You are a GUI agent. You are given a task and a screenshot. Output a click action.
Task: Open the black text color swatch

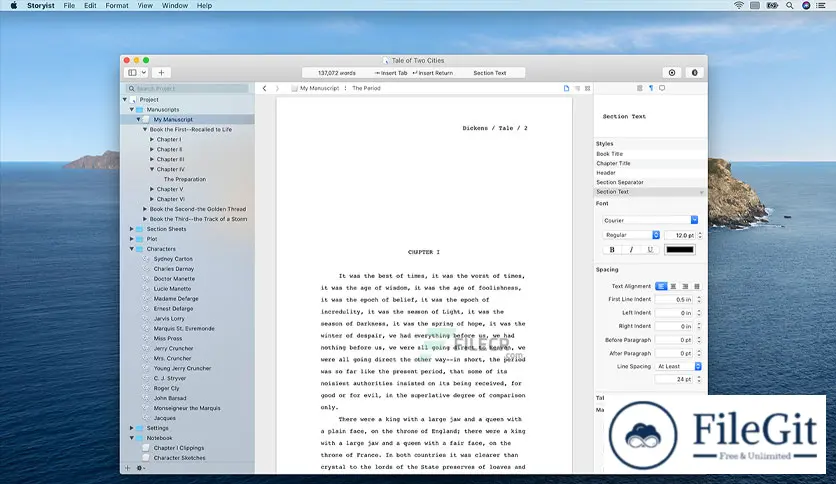pyautogui.click(x=680, y=249)
